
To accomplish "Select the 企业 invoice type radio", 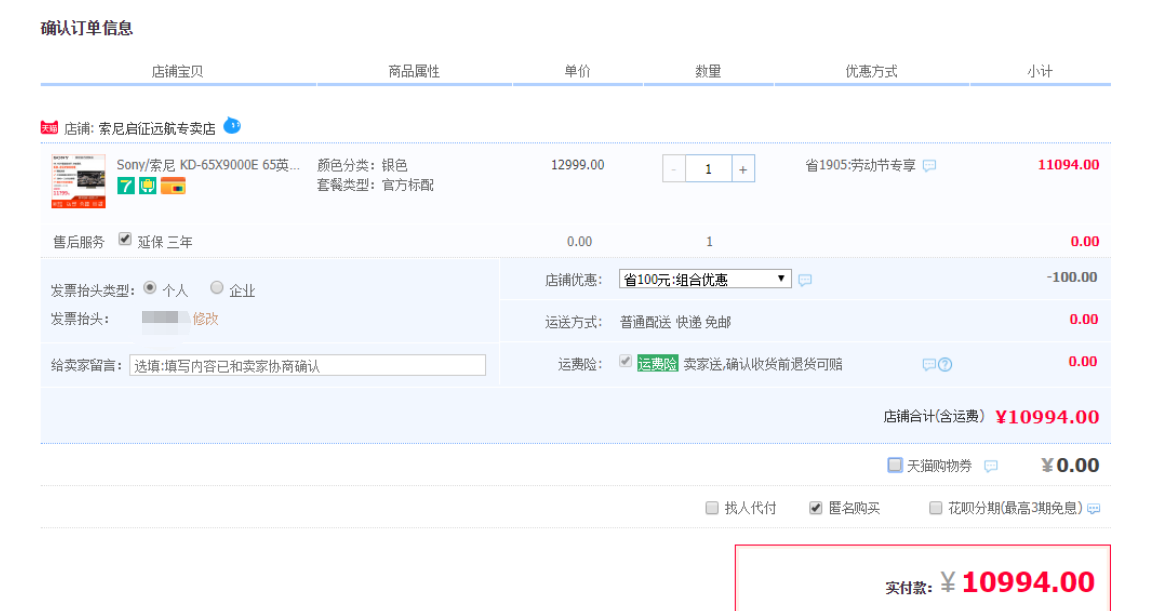I will 216,288.
